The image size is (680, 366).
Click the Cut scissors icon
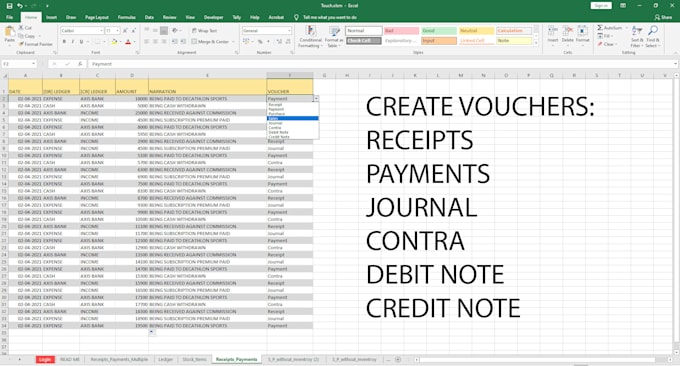coord(21,28)
